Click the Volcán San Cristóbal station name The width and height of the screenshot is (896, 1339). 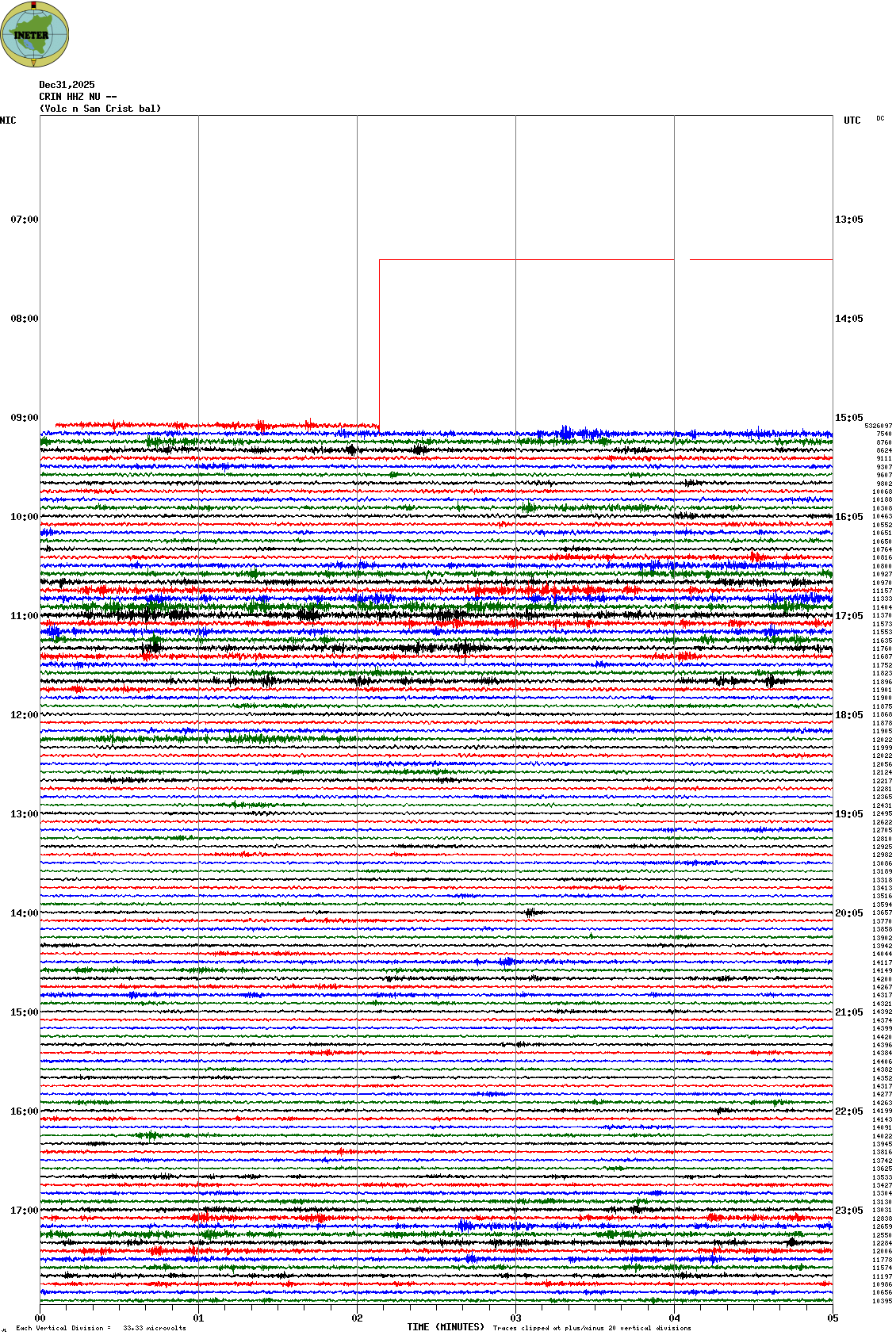[100, 109]
